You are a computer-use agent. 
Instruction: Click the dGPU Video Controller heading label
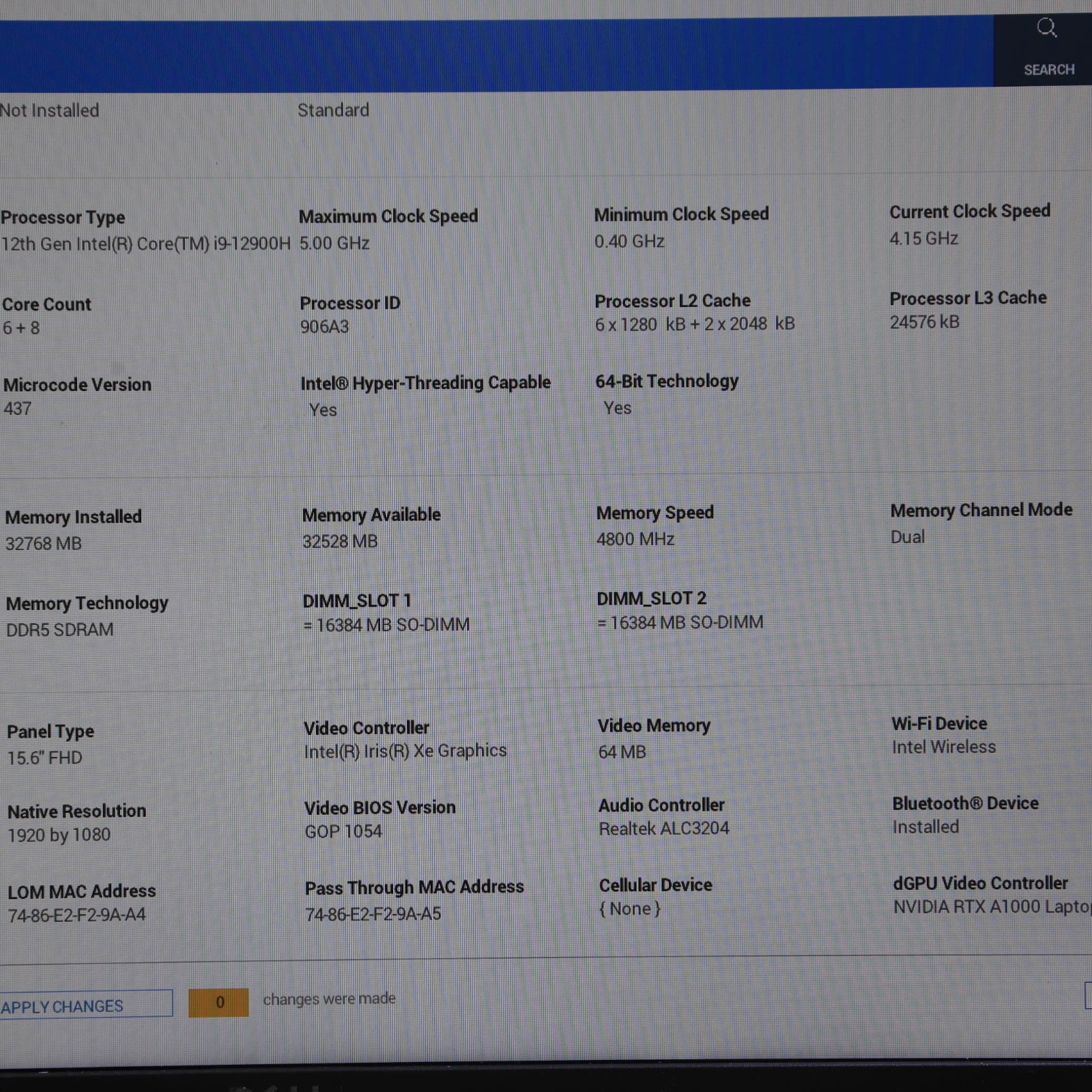[x=980, y=882]
